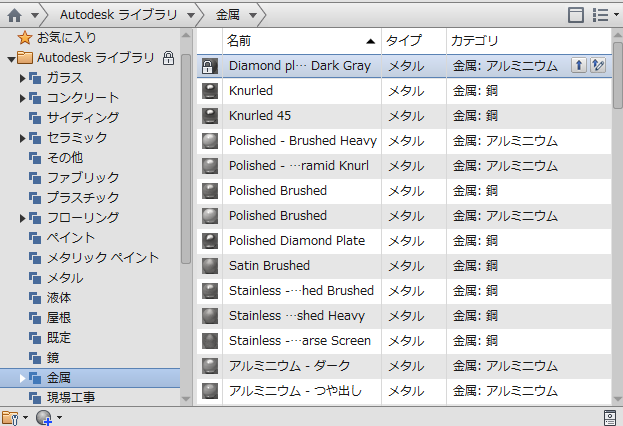Image resolution: width=623 pixels, height=426 pixels.
Task: Click material list scrollbar down arrow
Action: pos(617,399)
